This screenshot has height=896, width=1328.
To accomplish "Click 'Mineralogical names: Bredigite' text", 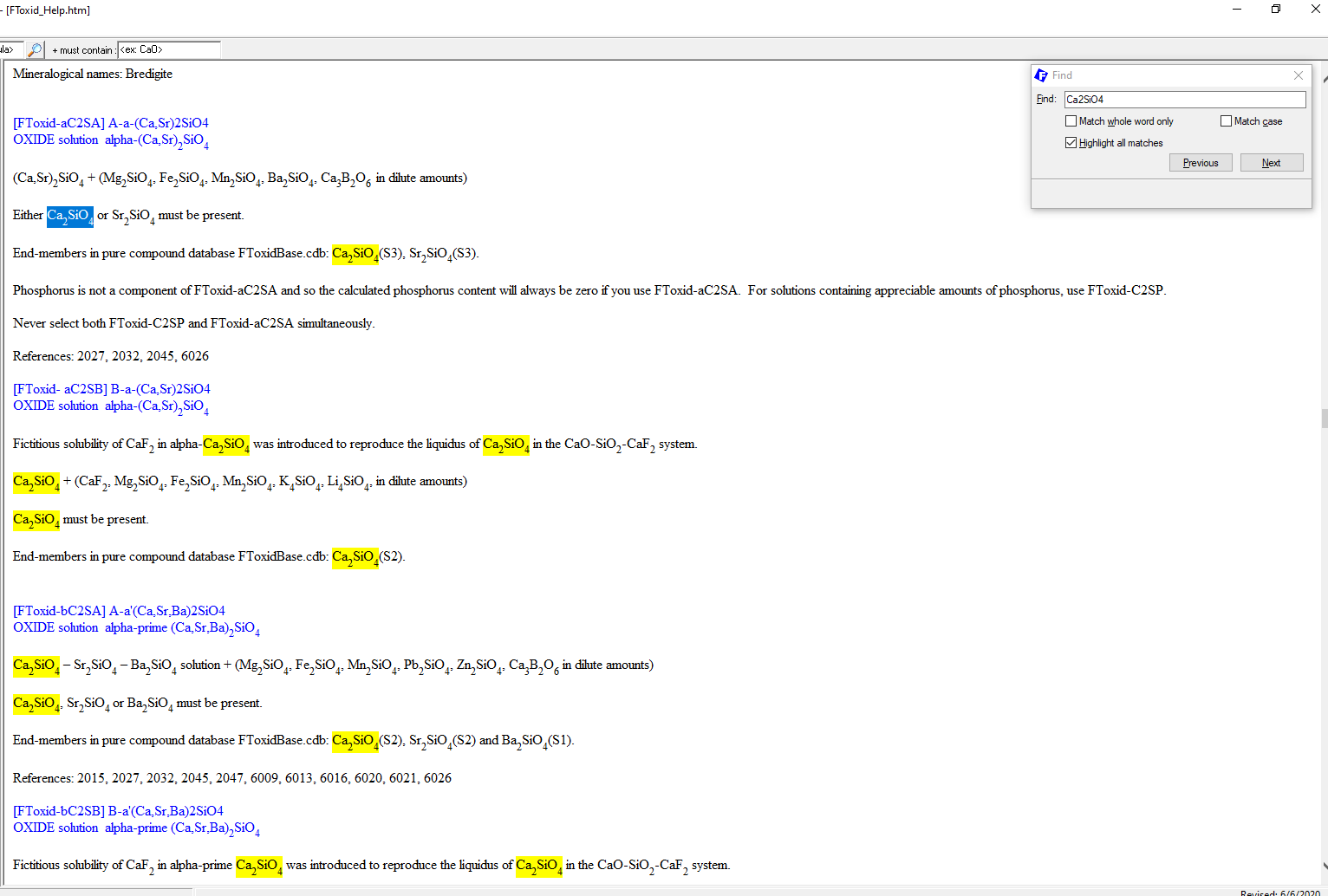I will point(93,74).
